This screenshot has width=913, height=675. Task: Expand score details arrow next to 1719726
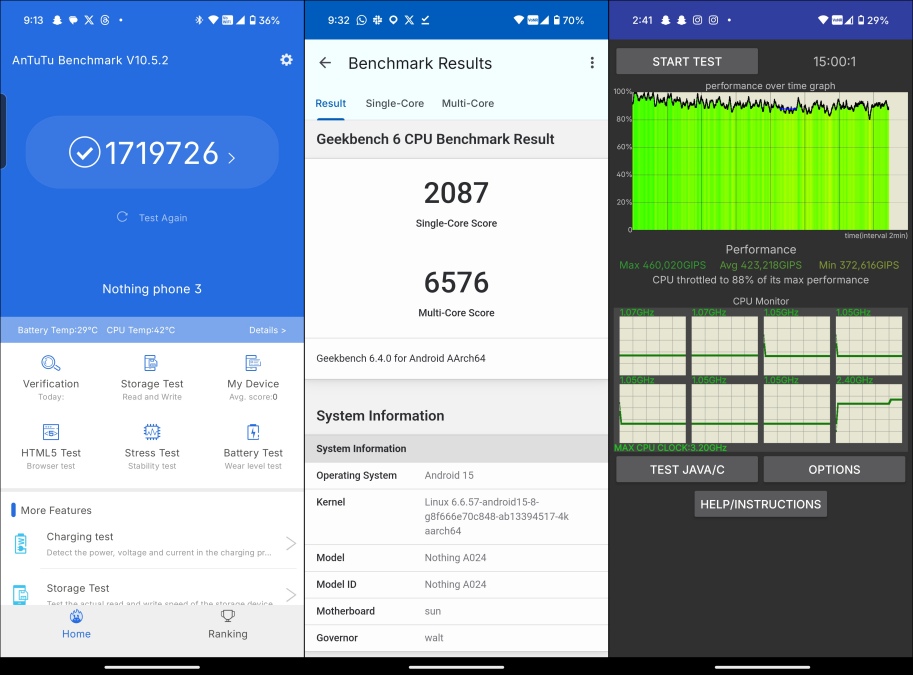click(x=231, y=158)
